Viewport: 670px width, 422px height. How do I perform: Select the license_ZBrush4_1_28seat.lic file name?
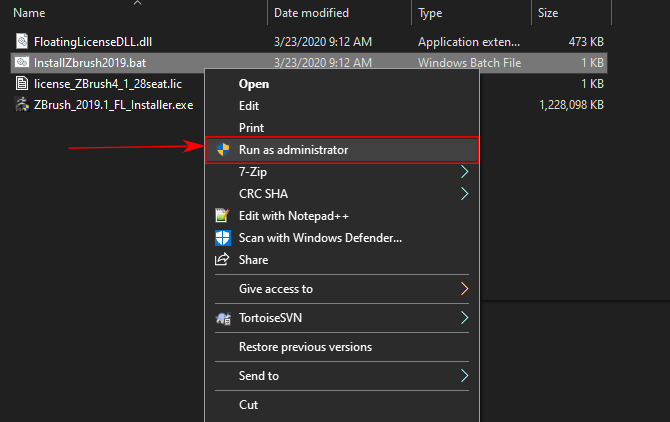[x=108, y=84]
